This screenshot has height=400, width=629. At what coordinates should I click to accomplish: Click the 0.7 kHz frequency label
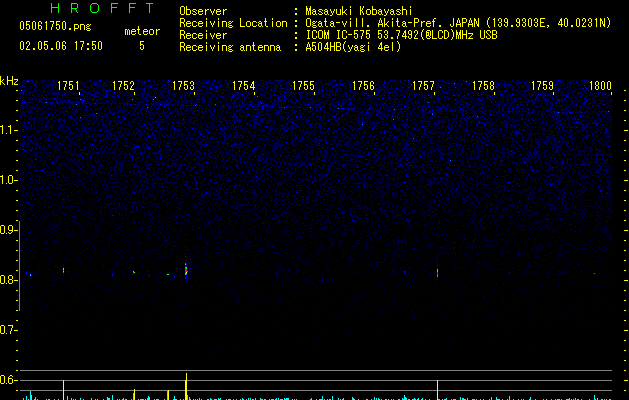point(8,330)
